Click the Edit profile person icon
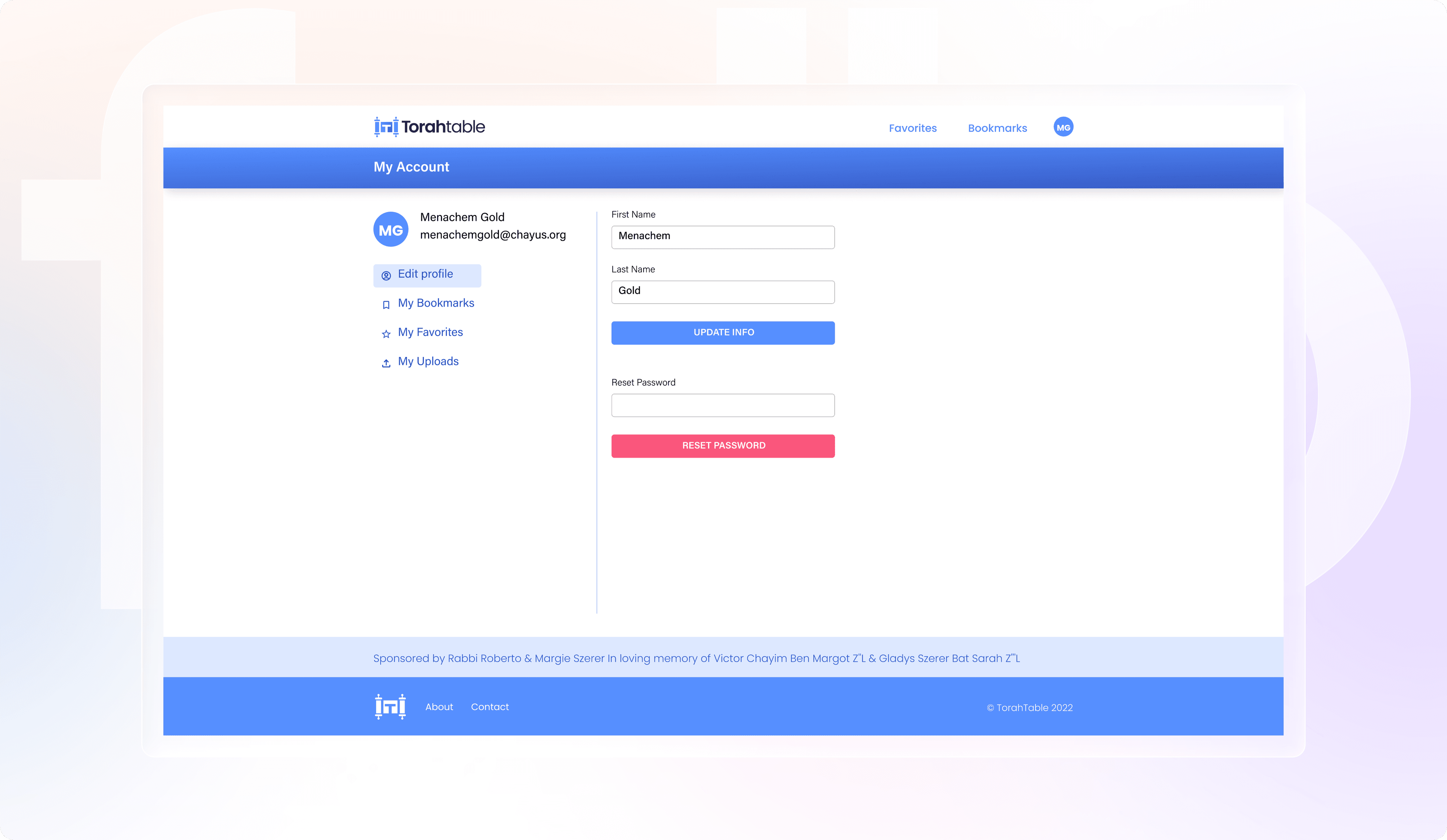This screenshot has height=840, width=1447. point(386,275)
